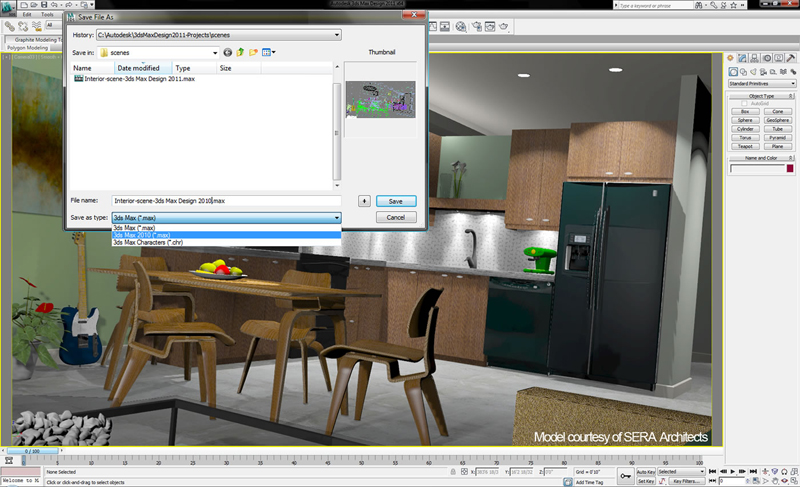Open the Tools menu
Screen dimensions: 800x487
[x=47, y=15]
